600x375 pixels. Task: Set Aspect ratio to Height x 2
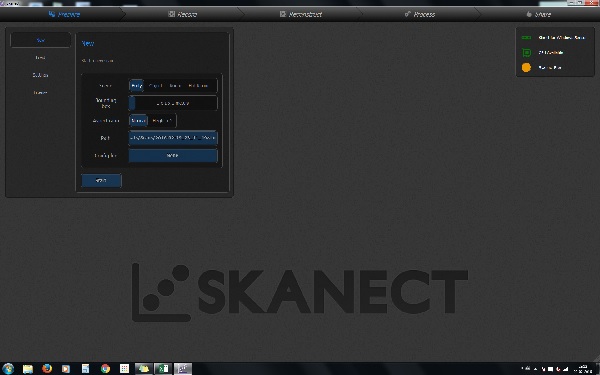[x=162, y=121]
